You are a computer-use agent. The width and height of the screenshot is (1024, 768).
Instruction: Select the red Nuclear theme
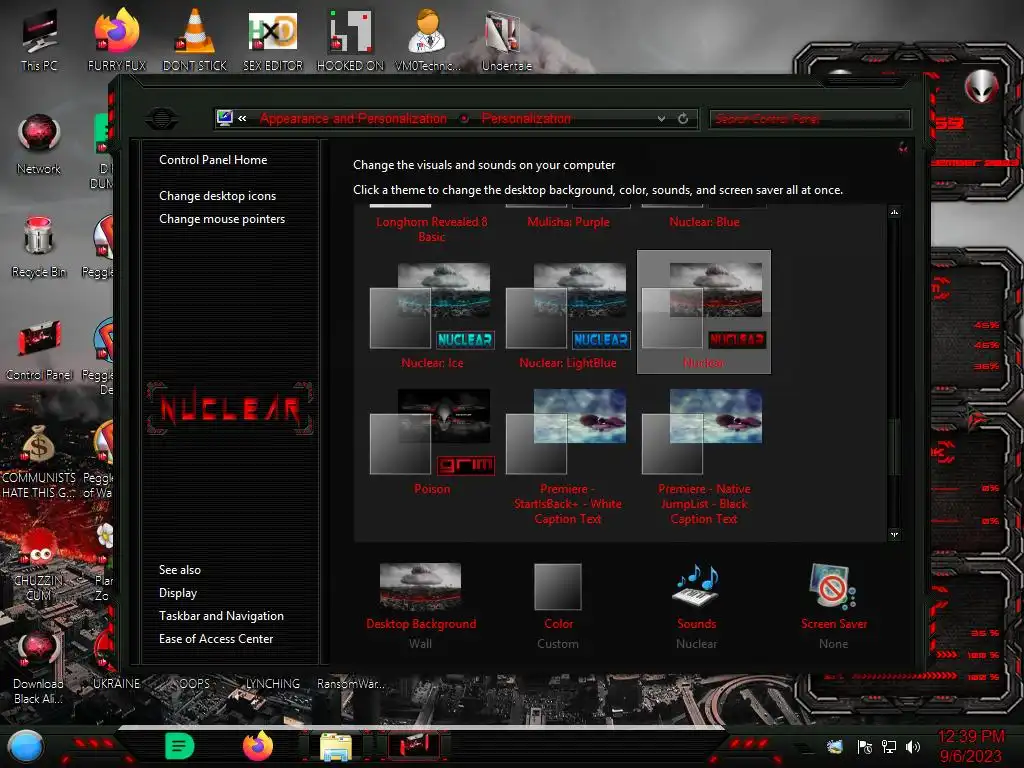tap(704, 312)
